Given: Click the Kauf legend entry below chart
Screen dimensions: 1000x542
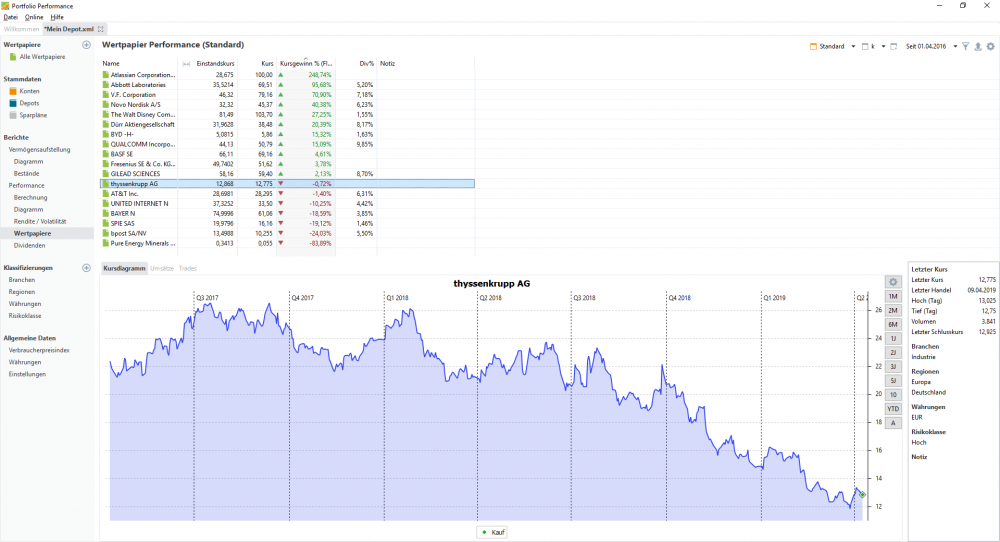Looking at the screenshot, I should click(492, 532).
